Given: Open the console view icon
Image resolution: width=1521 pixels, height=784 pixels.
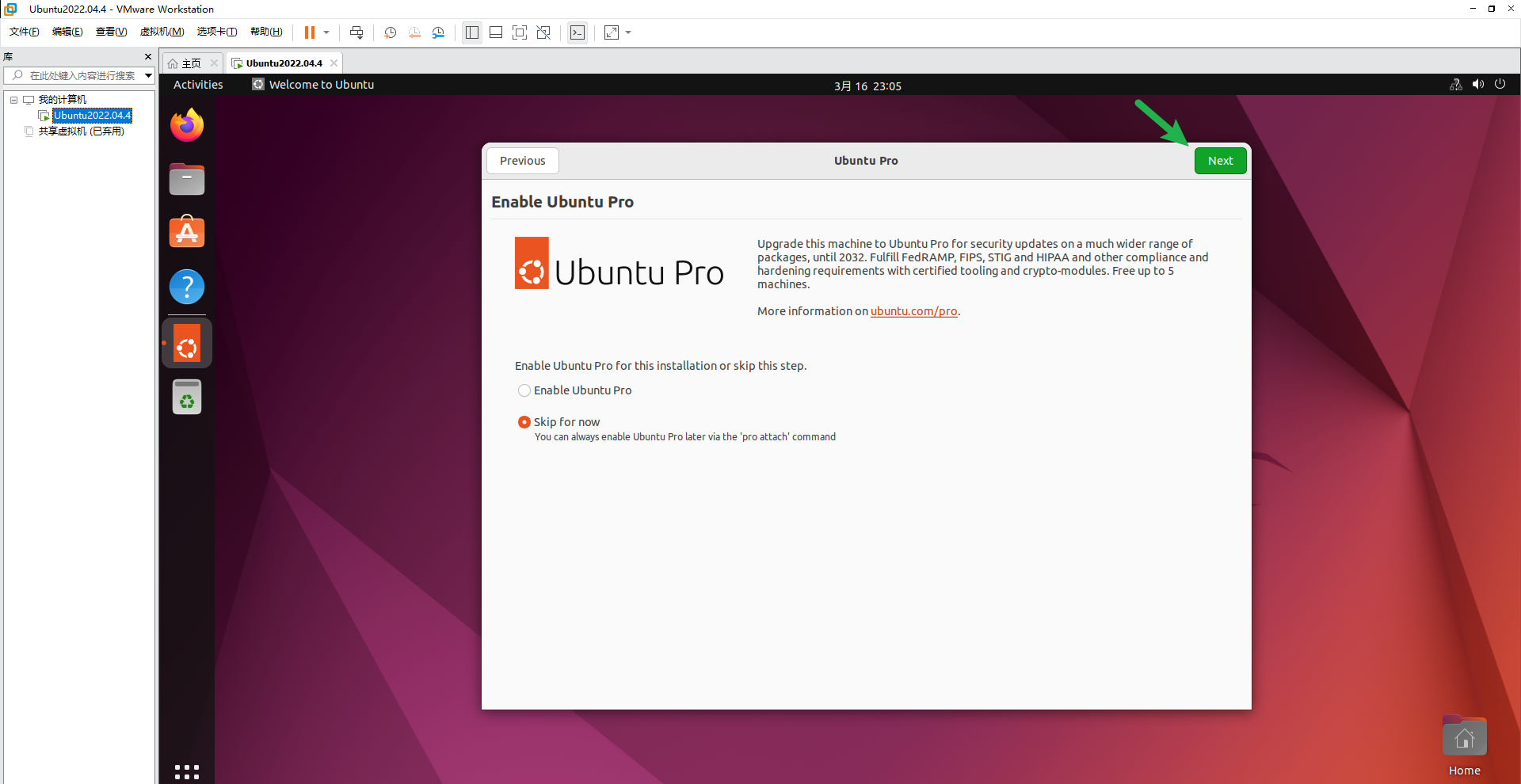Looking at the screenshot, I should 578,32.
